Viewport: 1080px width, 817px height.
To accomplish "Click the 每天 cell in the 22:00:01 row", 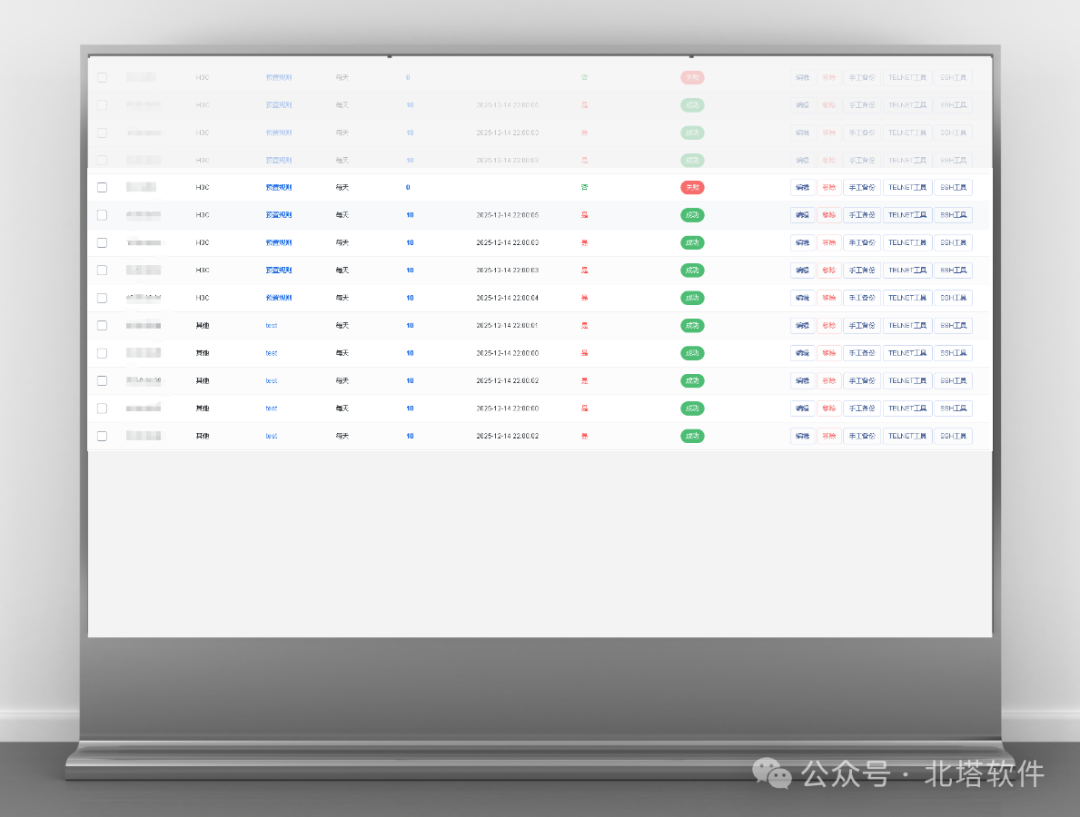I will [x=342, y=325].
